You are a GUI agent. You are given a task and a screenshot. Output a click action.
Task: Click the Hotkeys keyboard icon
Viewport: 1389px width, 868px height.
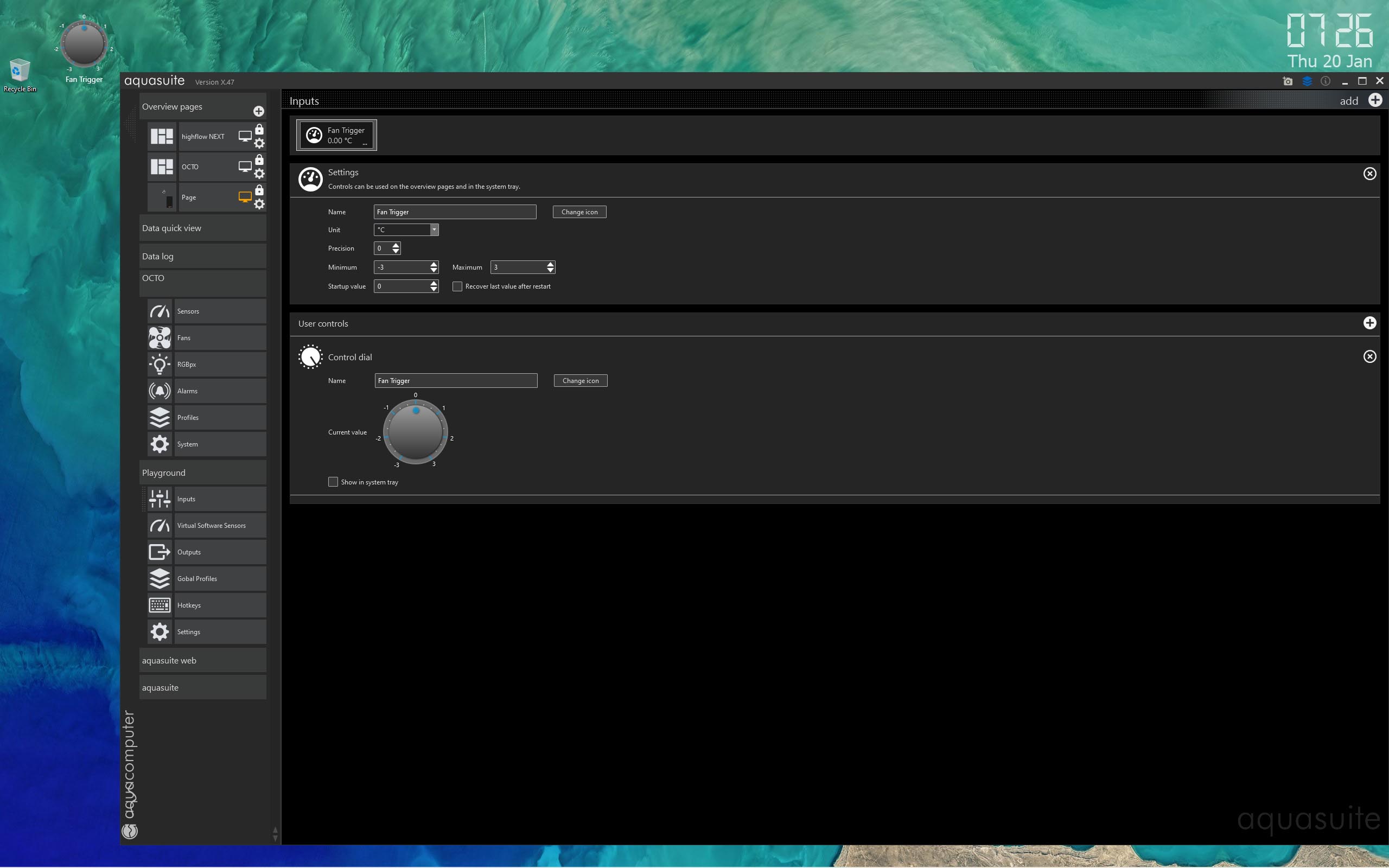(x=160, y=605)
